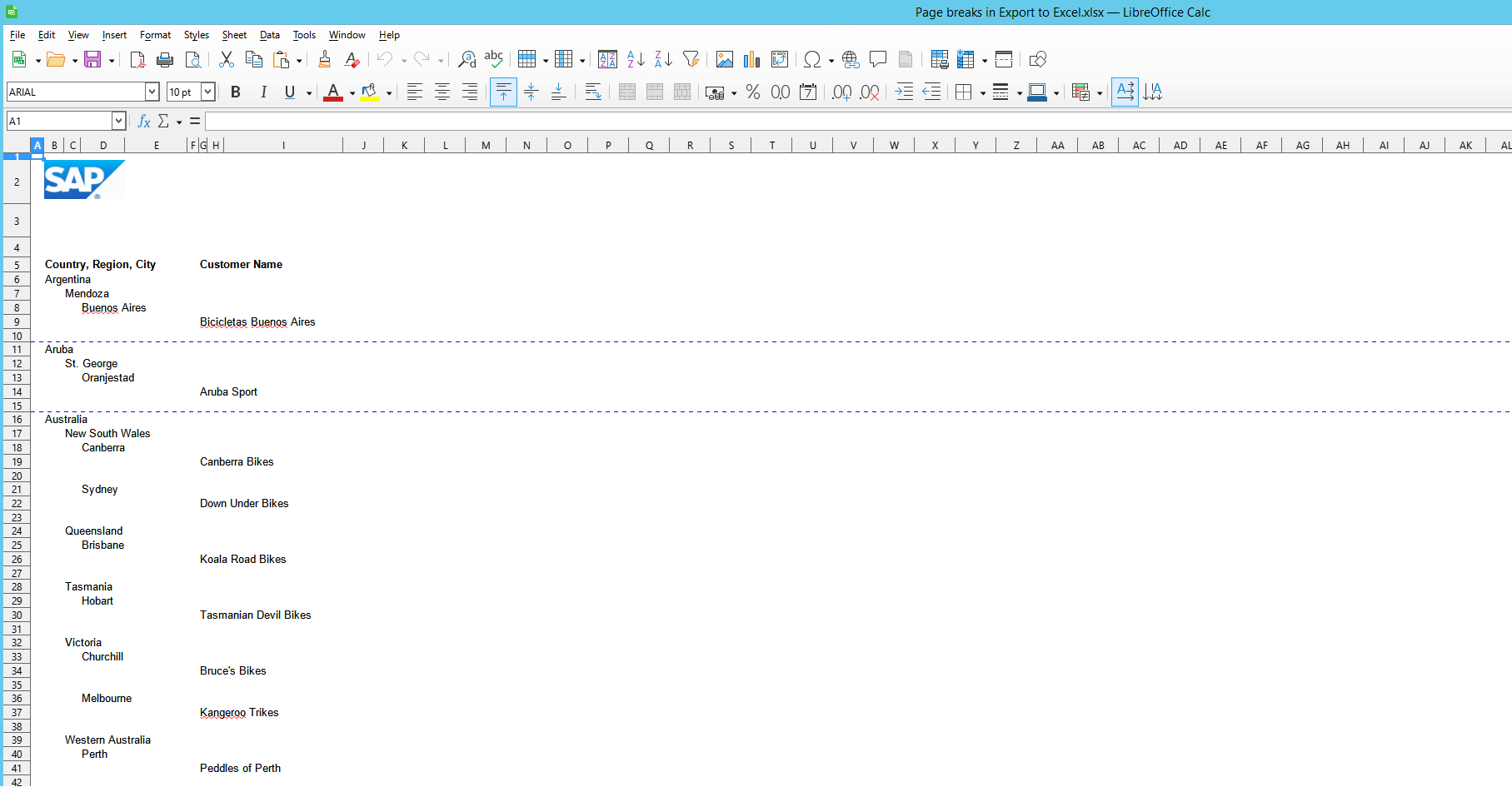Select column header M
This screenshot has width=1512, height=787.
click(486, 145)
